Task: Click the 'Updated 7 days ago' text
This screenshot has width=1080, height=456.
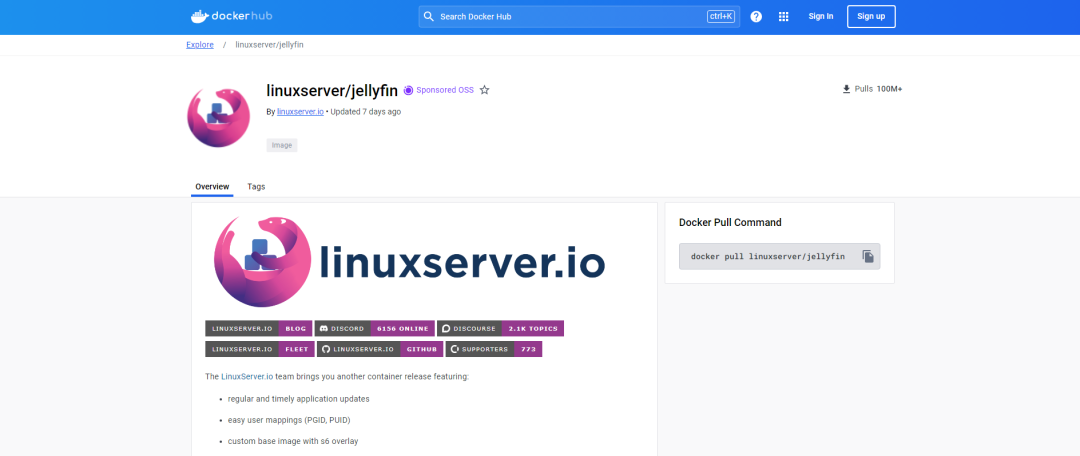Action: (366, 112)
